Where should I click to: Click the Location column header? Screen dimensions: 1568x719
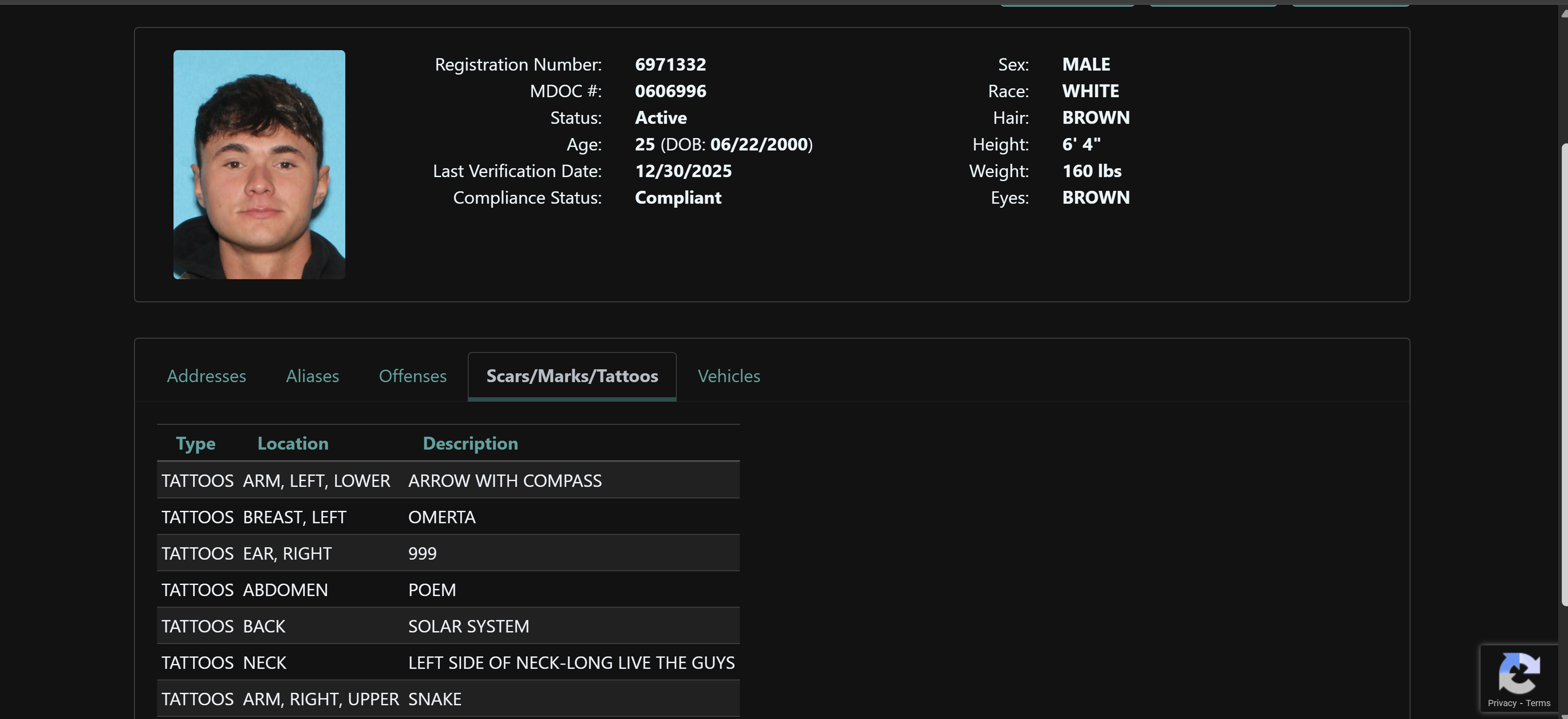[293, 444]
